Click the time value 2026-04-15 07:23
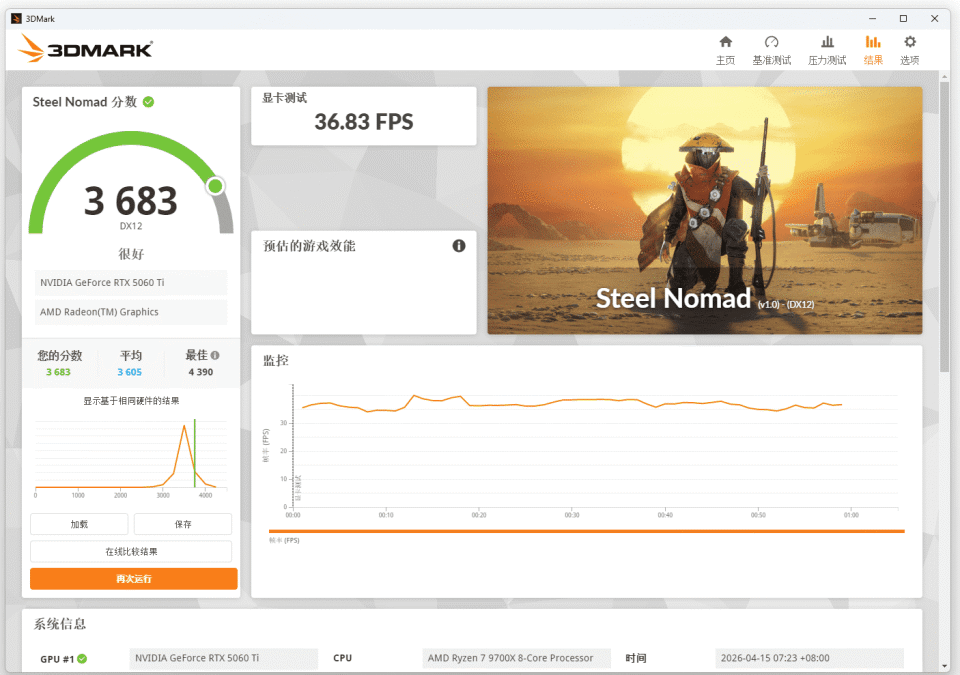 click(809, 658)
